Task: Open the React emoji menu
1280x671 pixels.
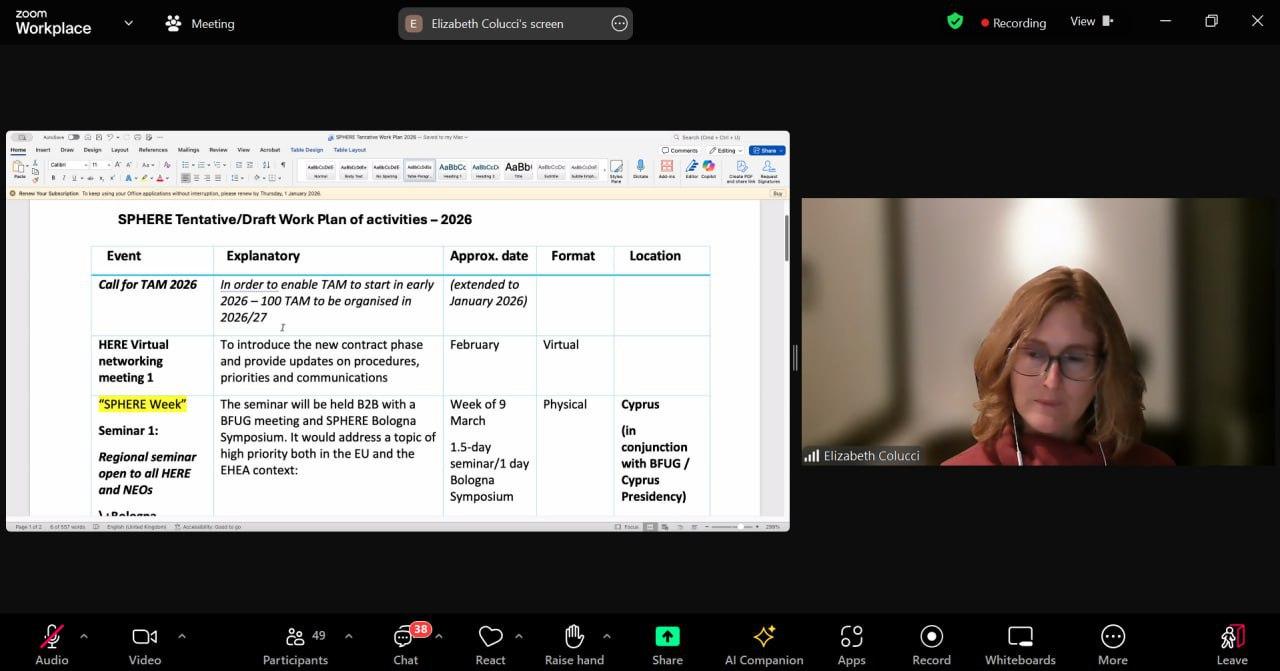Action: pos(490,637)
